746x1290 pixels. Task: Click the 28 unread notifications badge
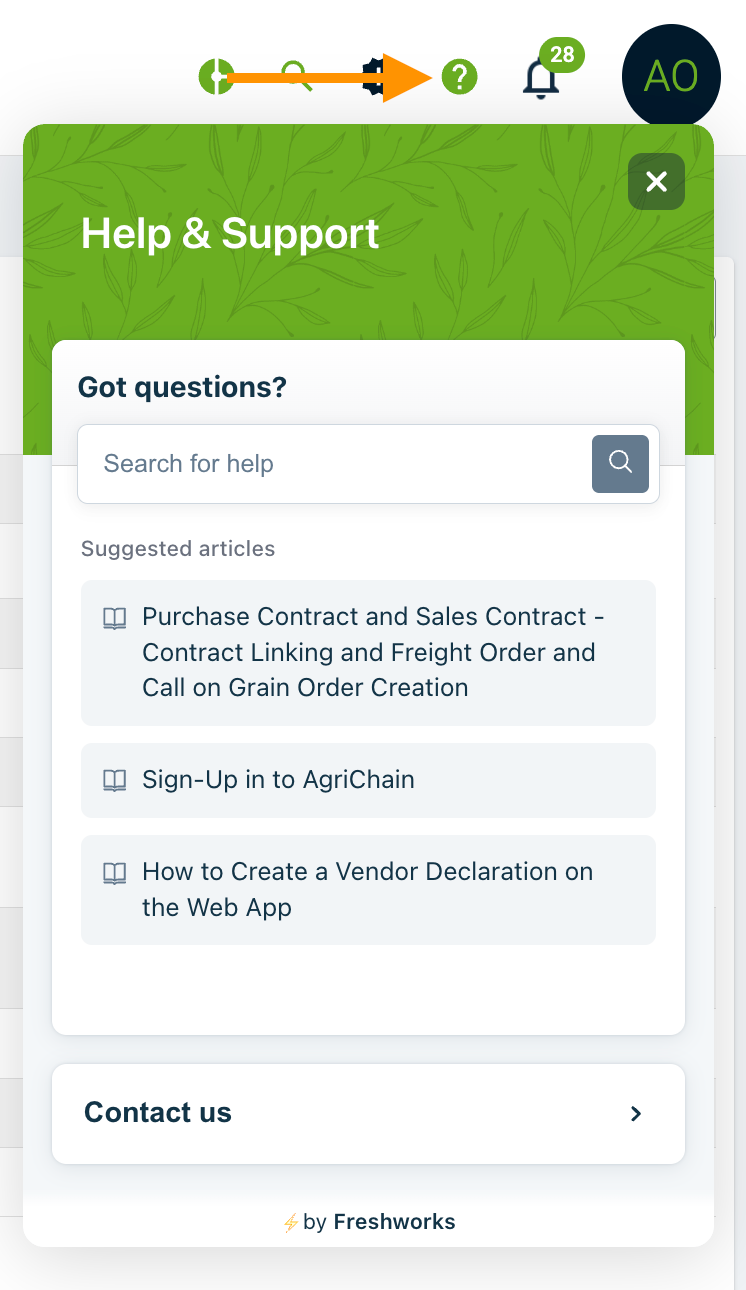[x=562, y=54]
